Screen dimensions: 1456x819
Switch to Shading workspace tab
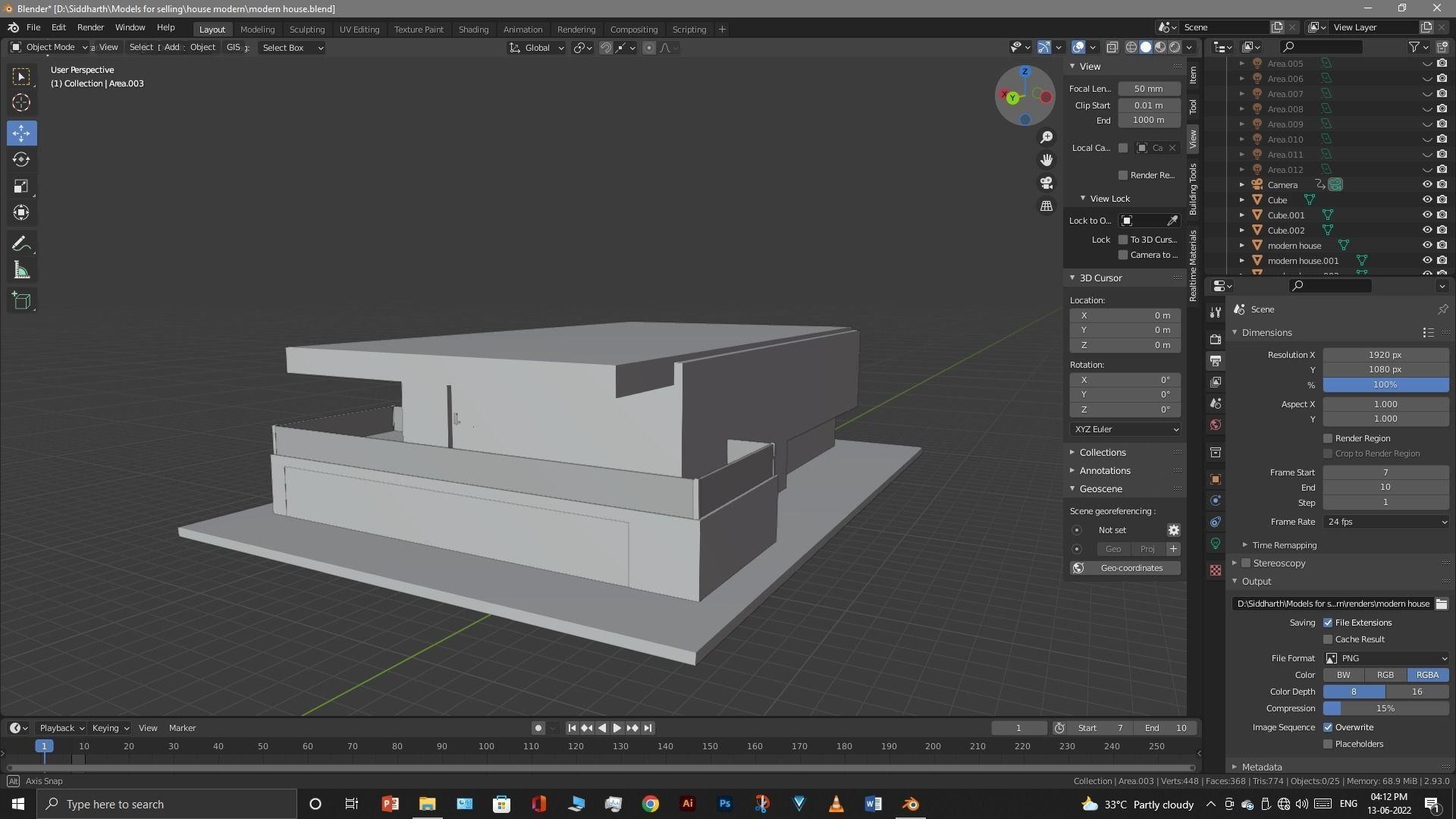click(x=473, y=30)
